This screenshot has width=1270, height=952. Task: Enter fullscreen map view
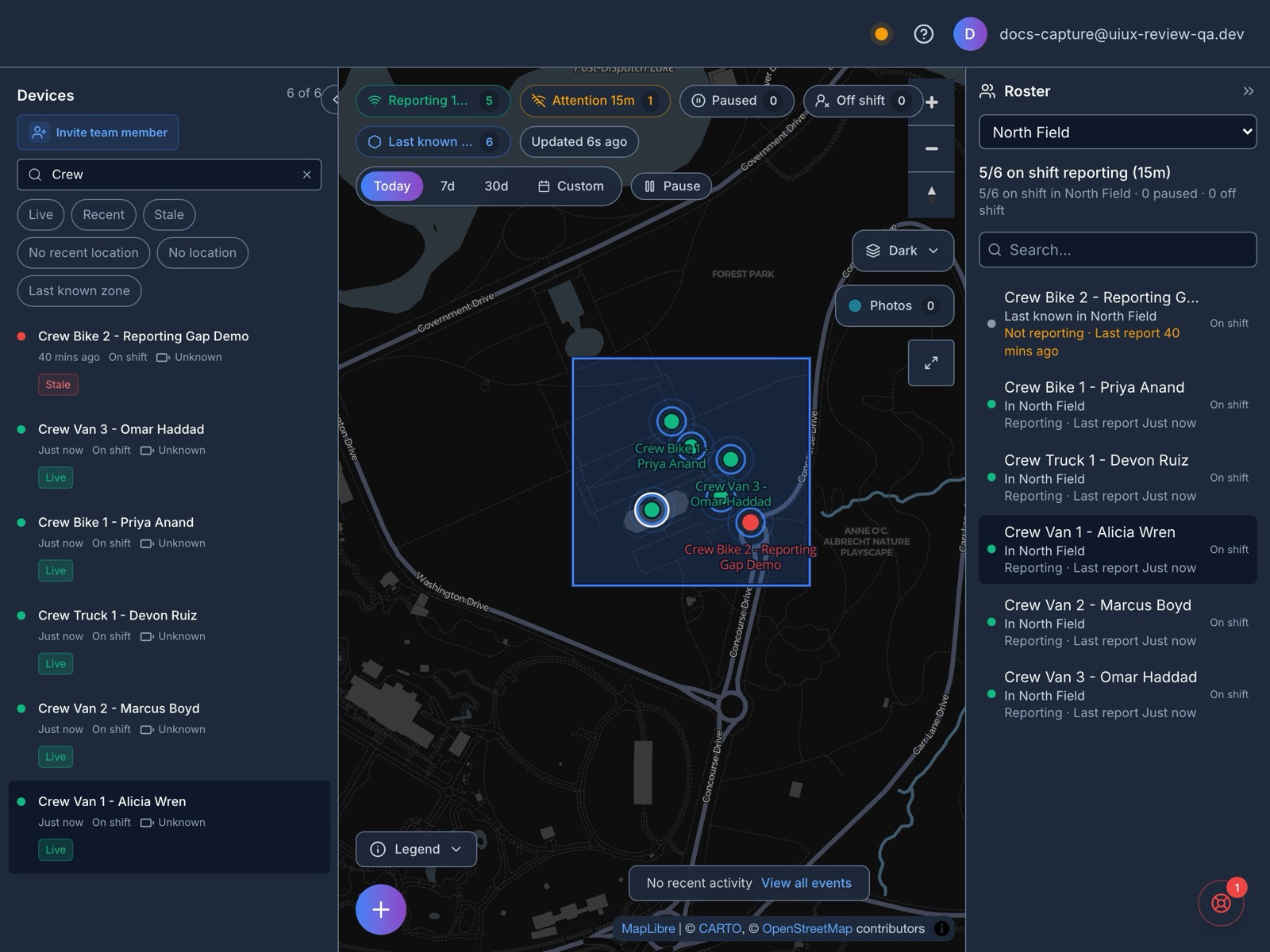[931, 363]
